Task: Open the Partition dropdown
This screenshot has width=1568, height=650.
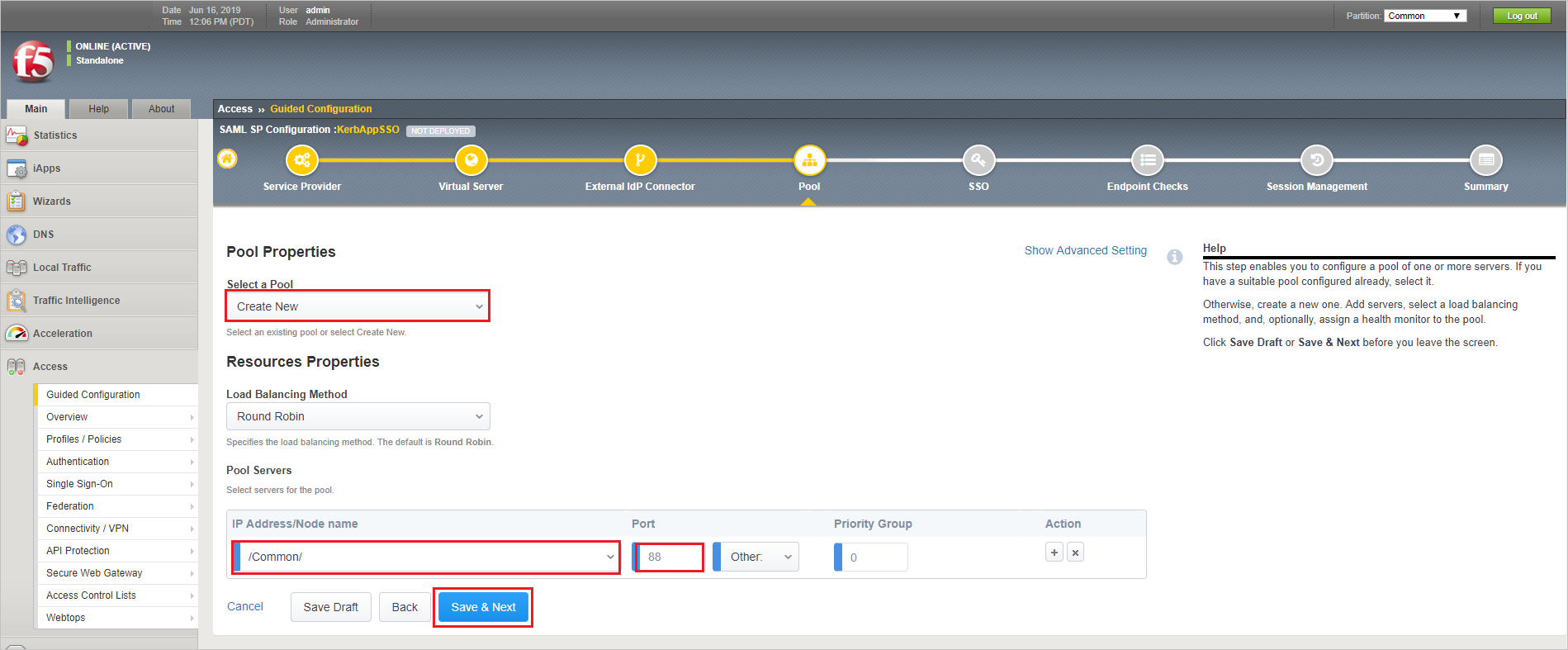Action: [x=1426, y=16]
